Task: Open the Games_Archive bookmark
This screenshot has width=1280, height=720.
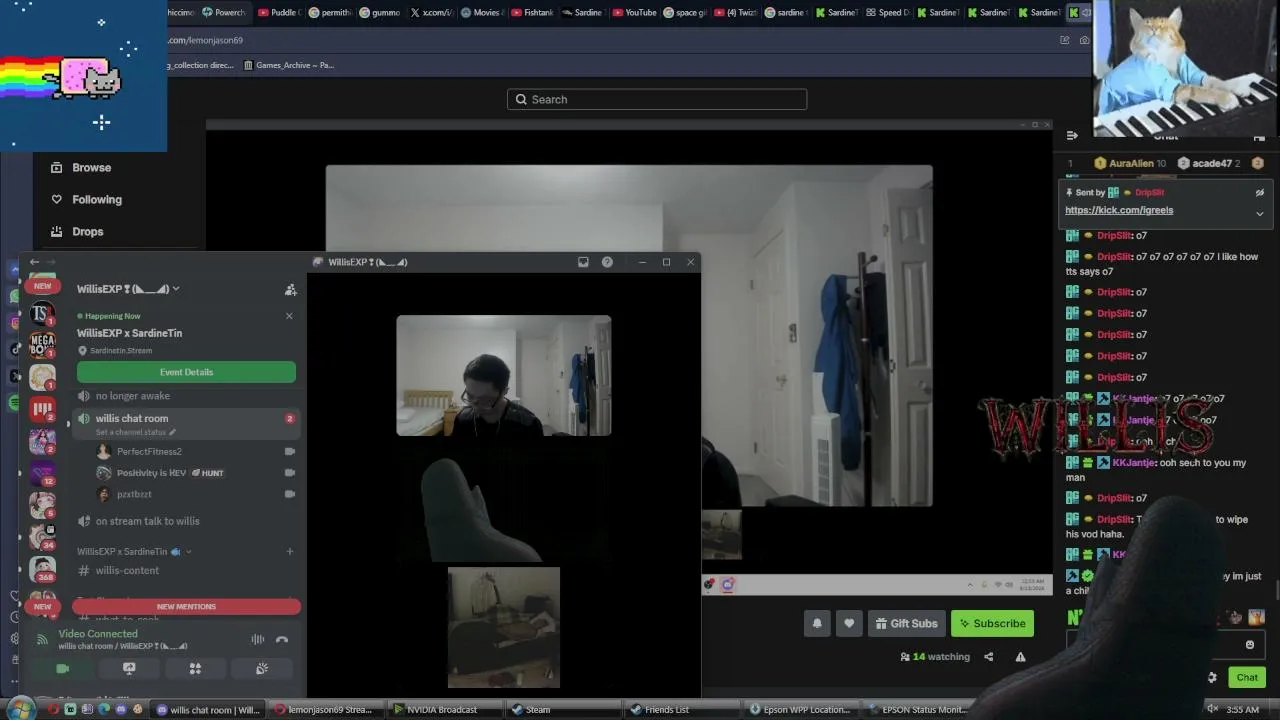Action: pos(288,65)
